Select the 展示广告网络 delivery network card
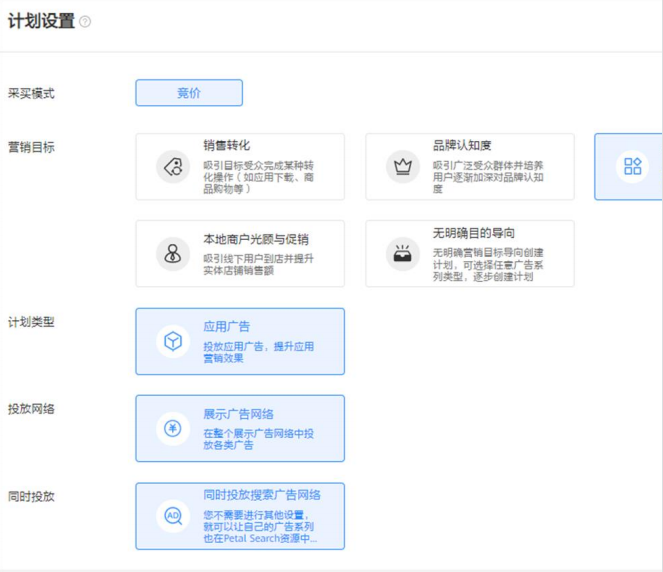 coord(240,428)
